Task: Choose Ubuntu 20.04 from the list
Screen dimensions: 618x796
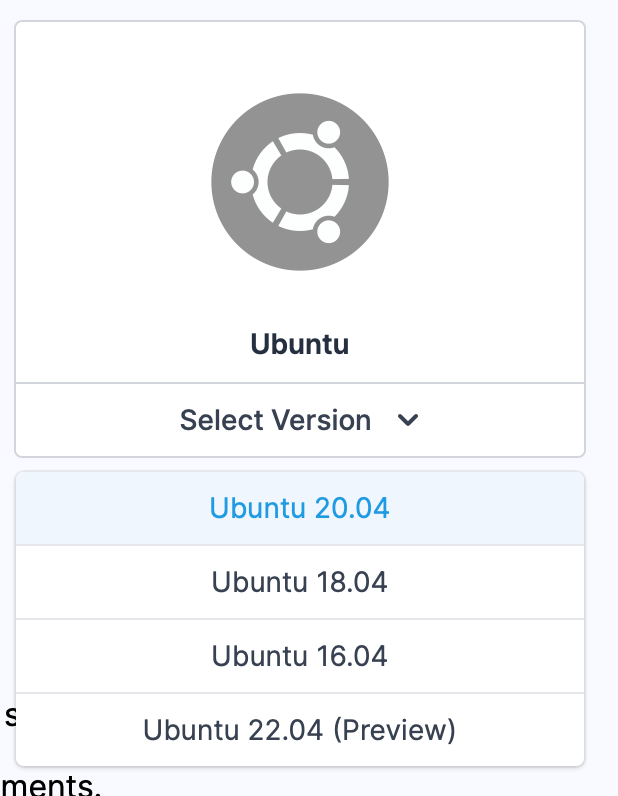Action: 300,508
